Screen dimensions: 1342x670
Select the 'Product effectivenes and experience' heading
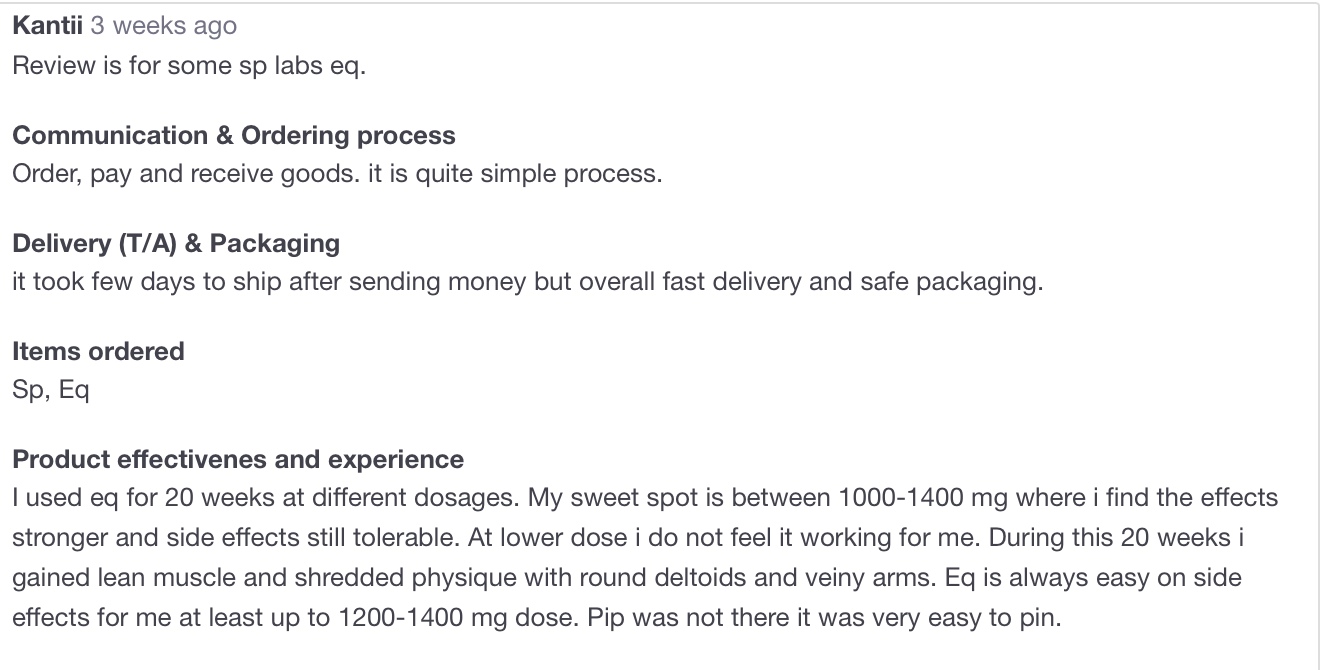238,459
